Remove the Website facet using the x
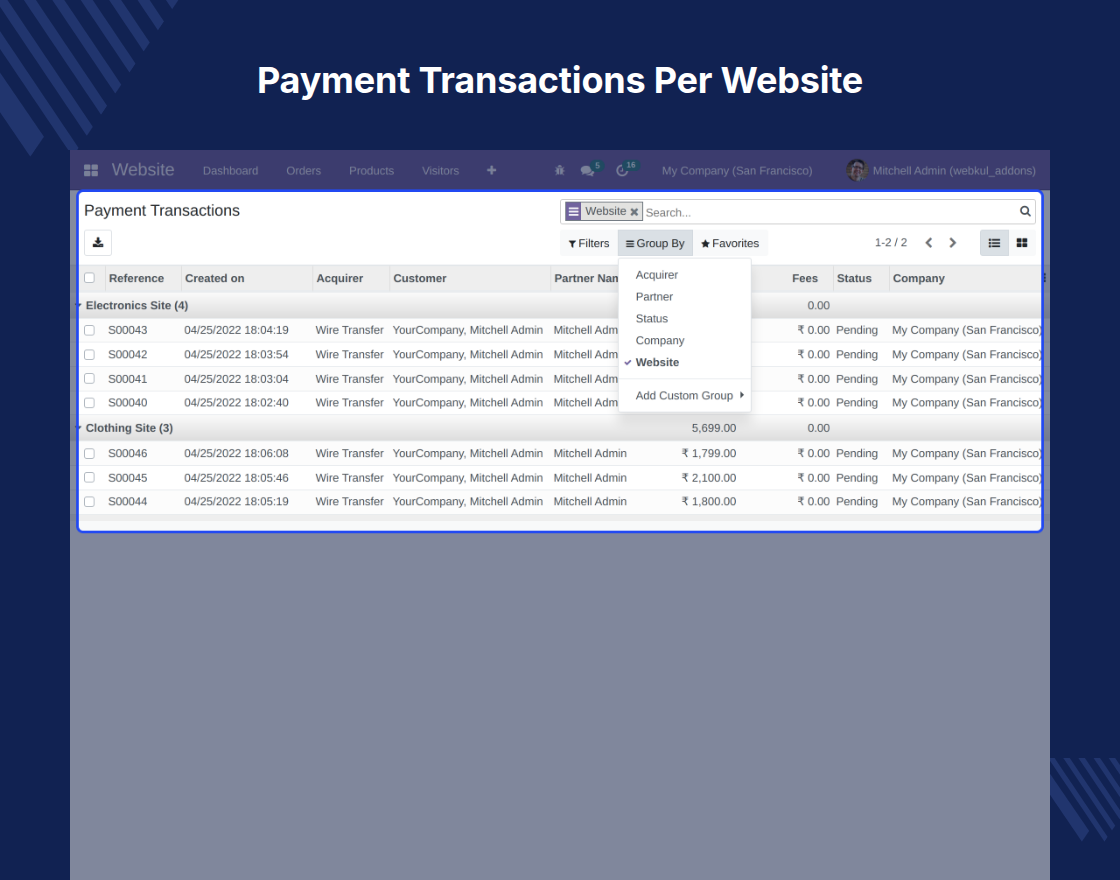Image resolution: width=1120 pixels, height=880 pixels. tap(634, 211)
